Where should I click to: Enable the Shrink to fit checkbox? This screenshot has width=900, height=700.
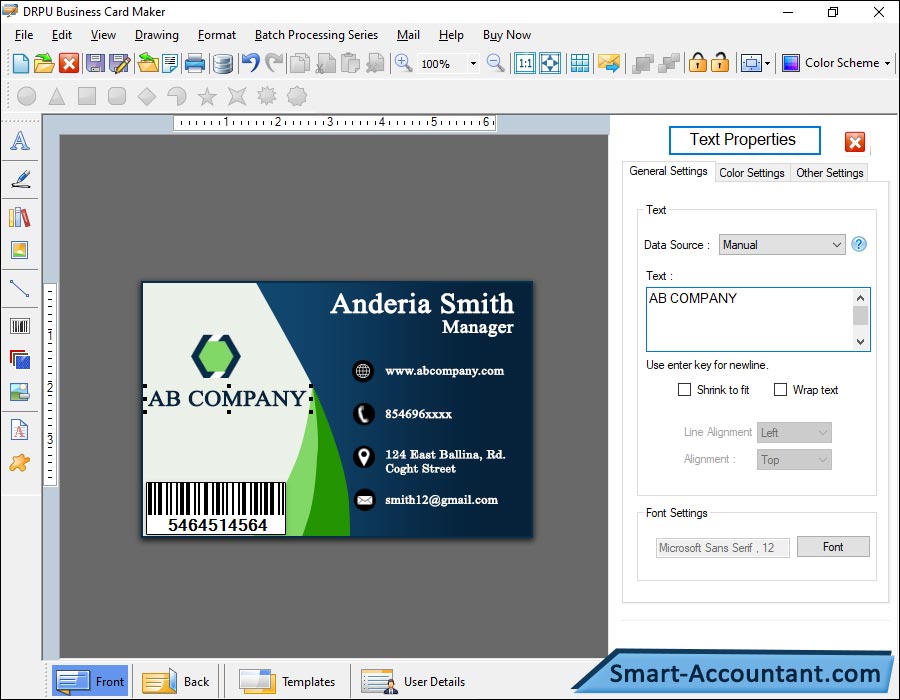[x=684, y=390]
